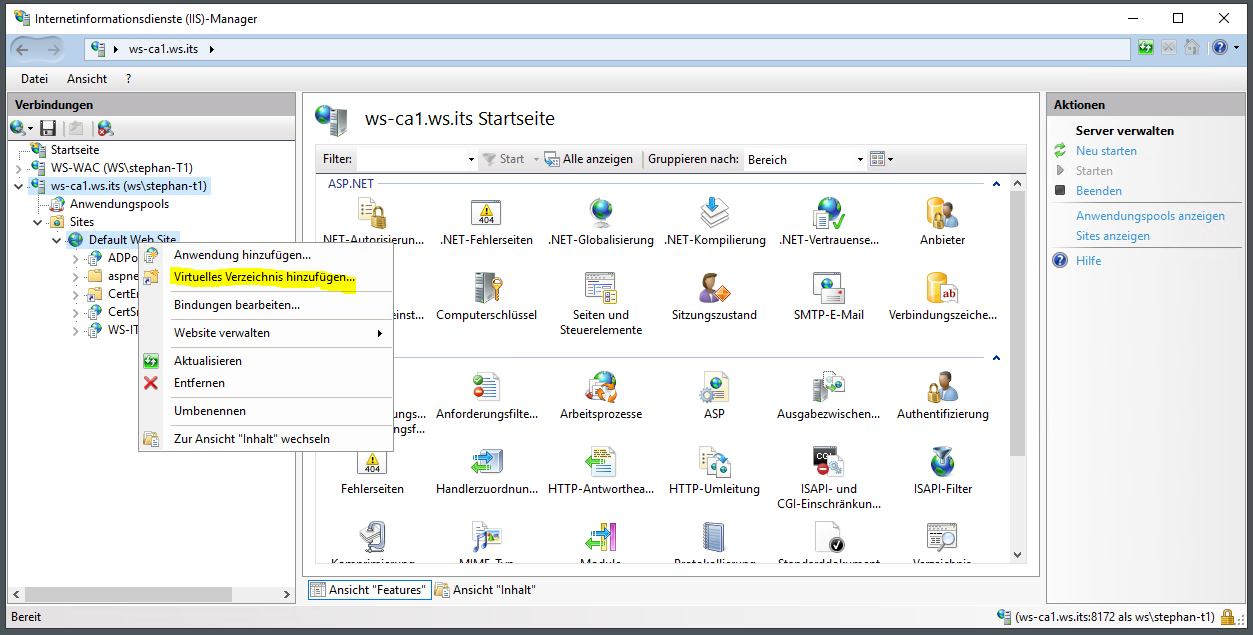Open the .NET-Kompilierung feature icon
The image size is (1253, 635).
coord(714,213)
